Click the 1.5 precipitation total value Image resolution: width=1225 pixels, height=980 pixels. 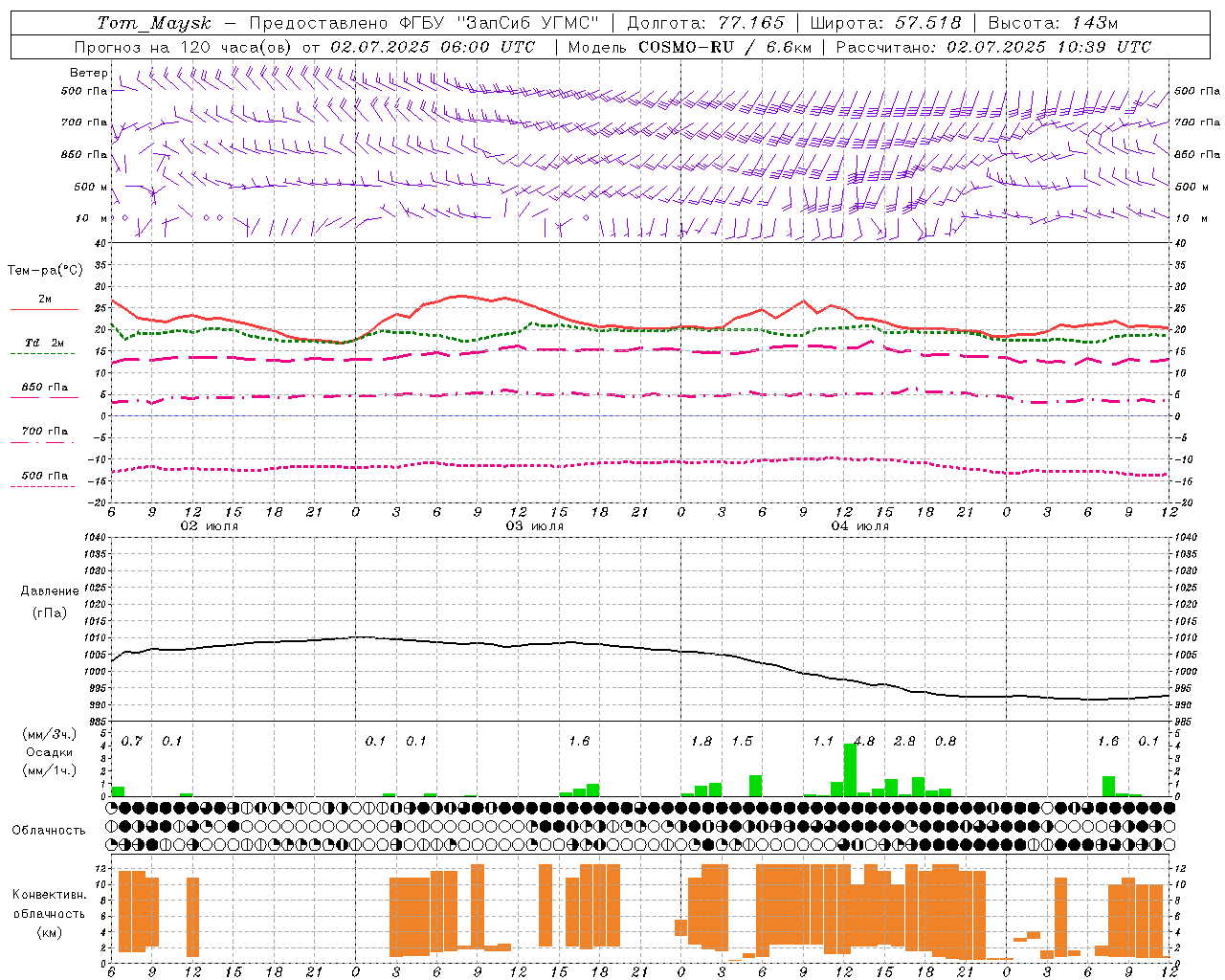coord(743,742)
